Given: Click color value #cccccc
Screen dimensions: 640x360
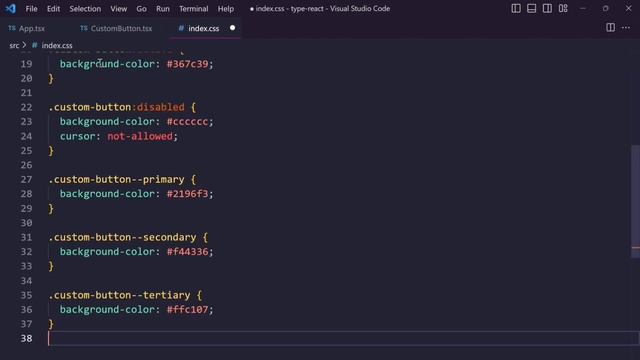Looking at the screenshot, I should pos(187,122).
